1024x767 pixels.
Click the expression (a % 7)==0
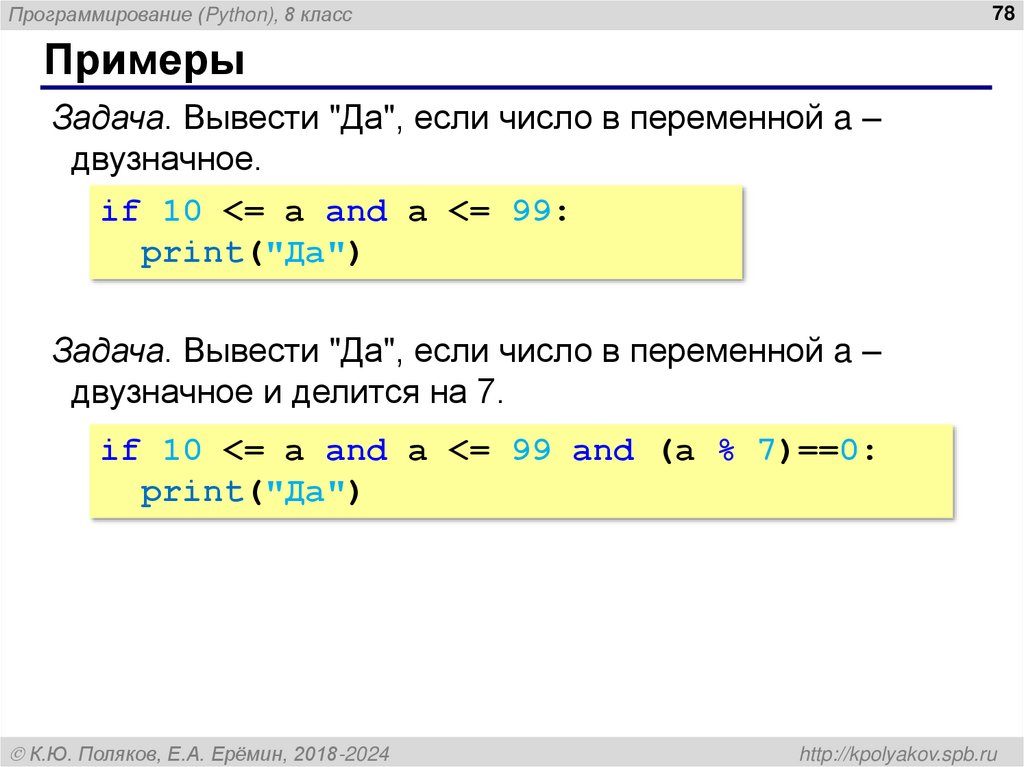pyautogui.click(x=760, y=451)
